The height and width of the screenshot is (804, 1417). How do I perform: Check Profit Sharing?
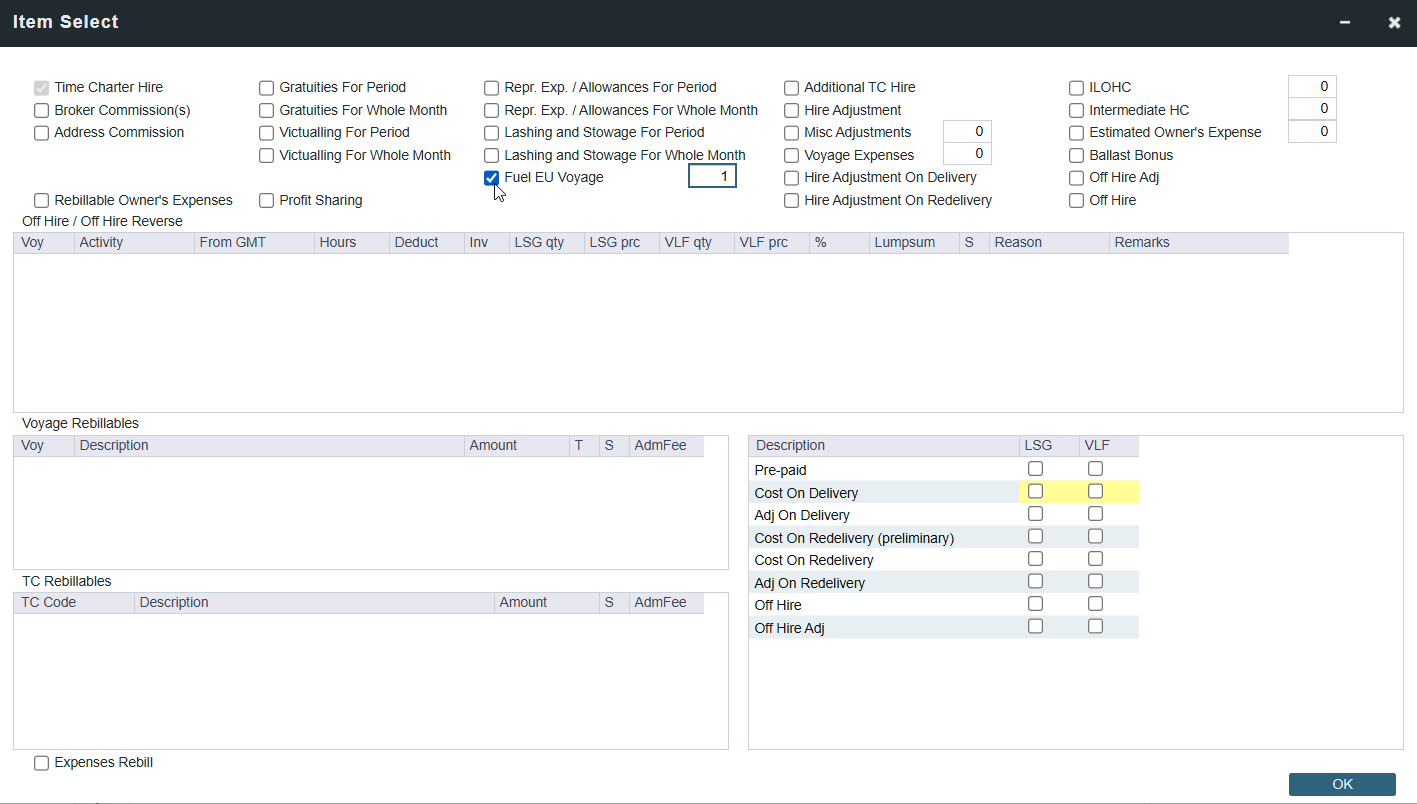(x=266, y=200)
